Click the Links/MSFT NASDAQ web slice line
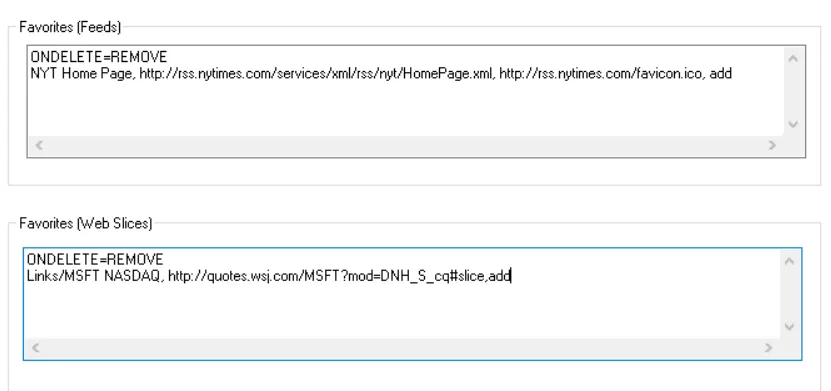This screenshot has width=831, height=391. pyautogui.click(x=269, y=276)
